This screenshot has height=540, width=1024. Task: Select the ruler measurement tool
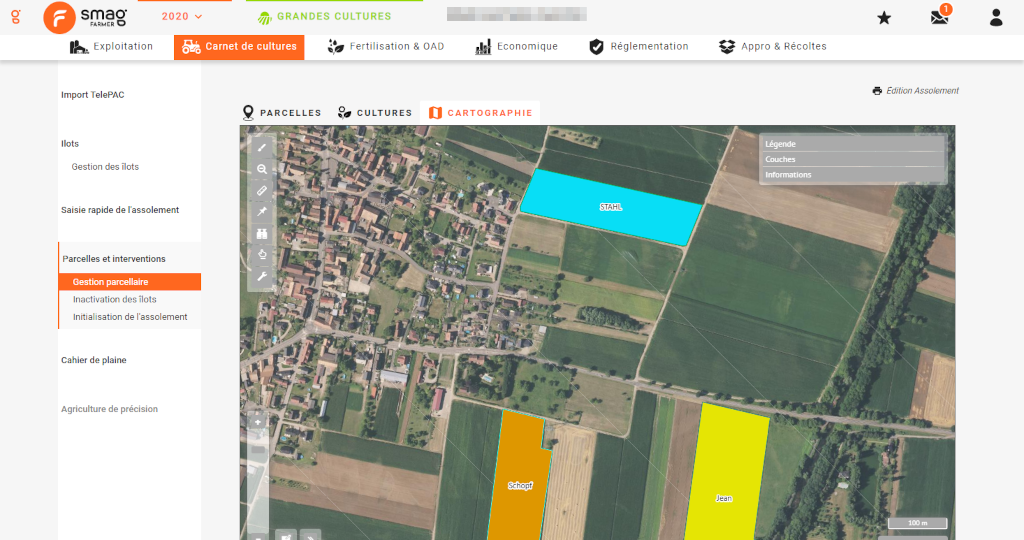(x=262, y=191)
